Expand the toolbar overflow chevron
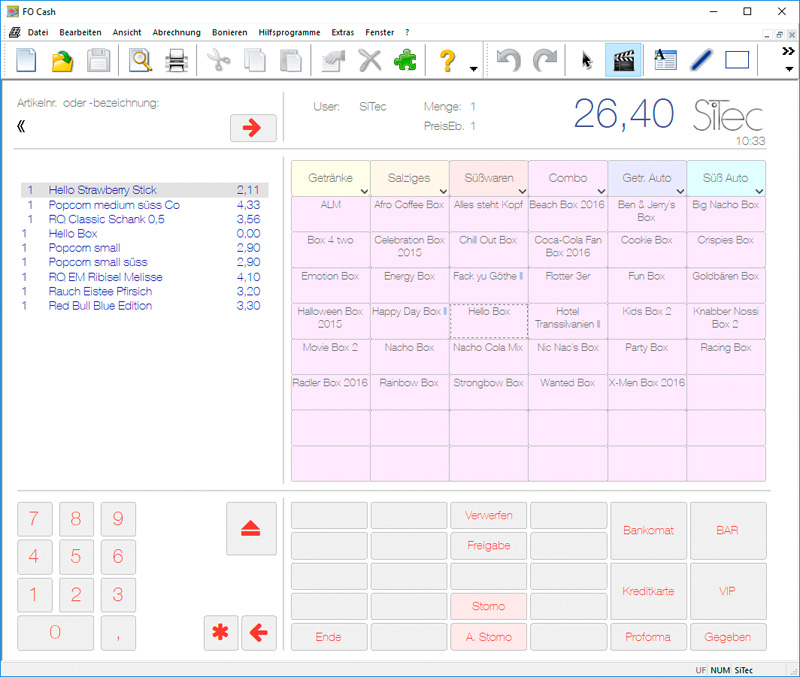This screenshot has width=800, height=677. pos(788,51)
